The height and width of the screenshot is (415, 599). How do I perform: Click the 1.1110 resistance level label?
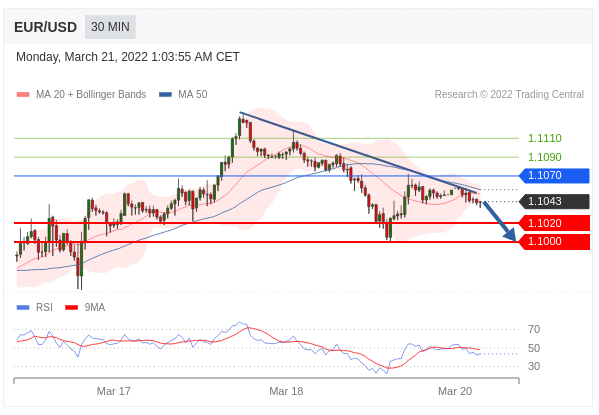[x=545, y=138]
